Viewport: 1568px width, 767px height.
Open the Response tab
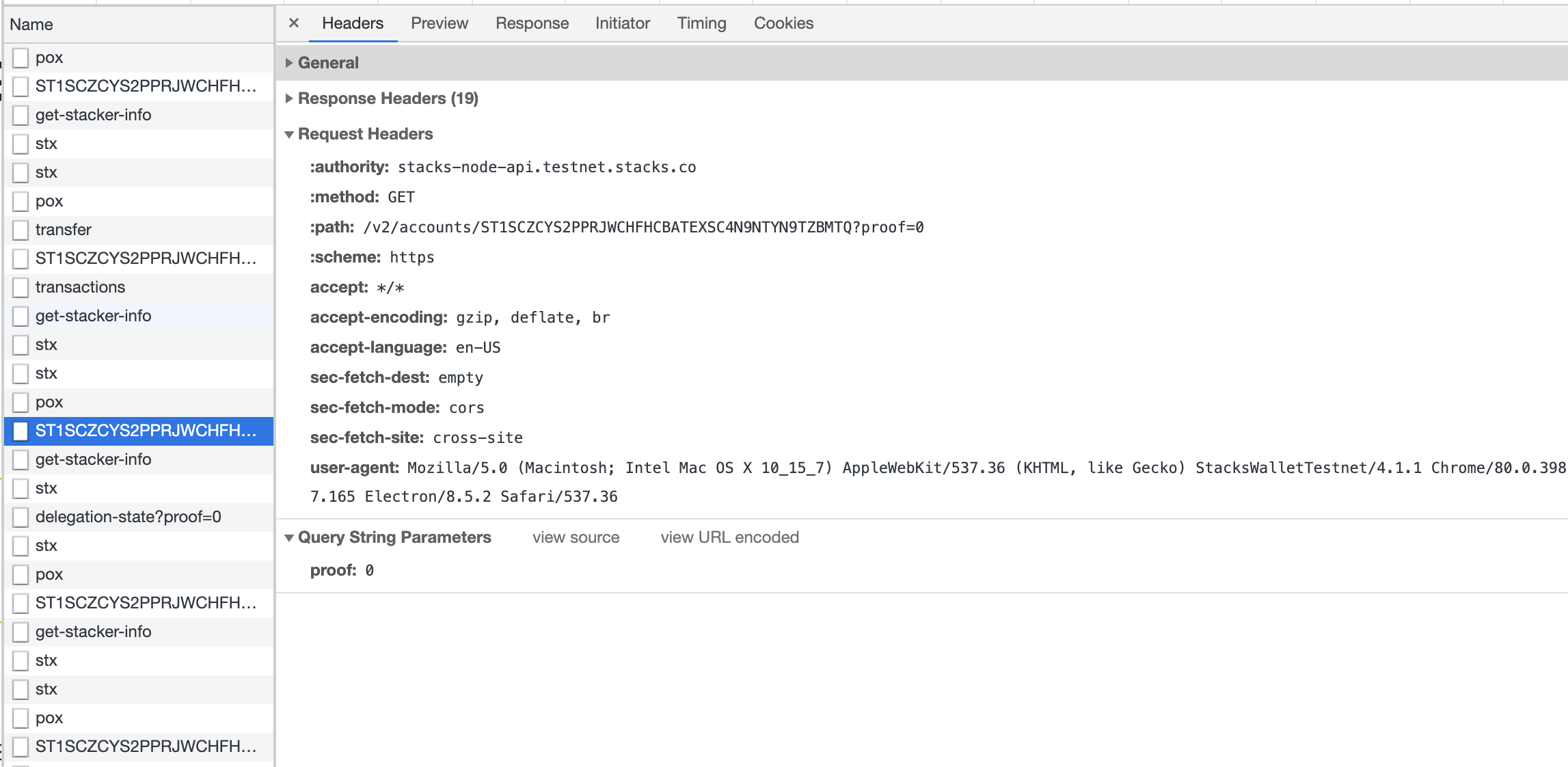[x=532, y=23]
